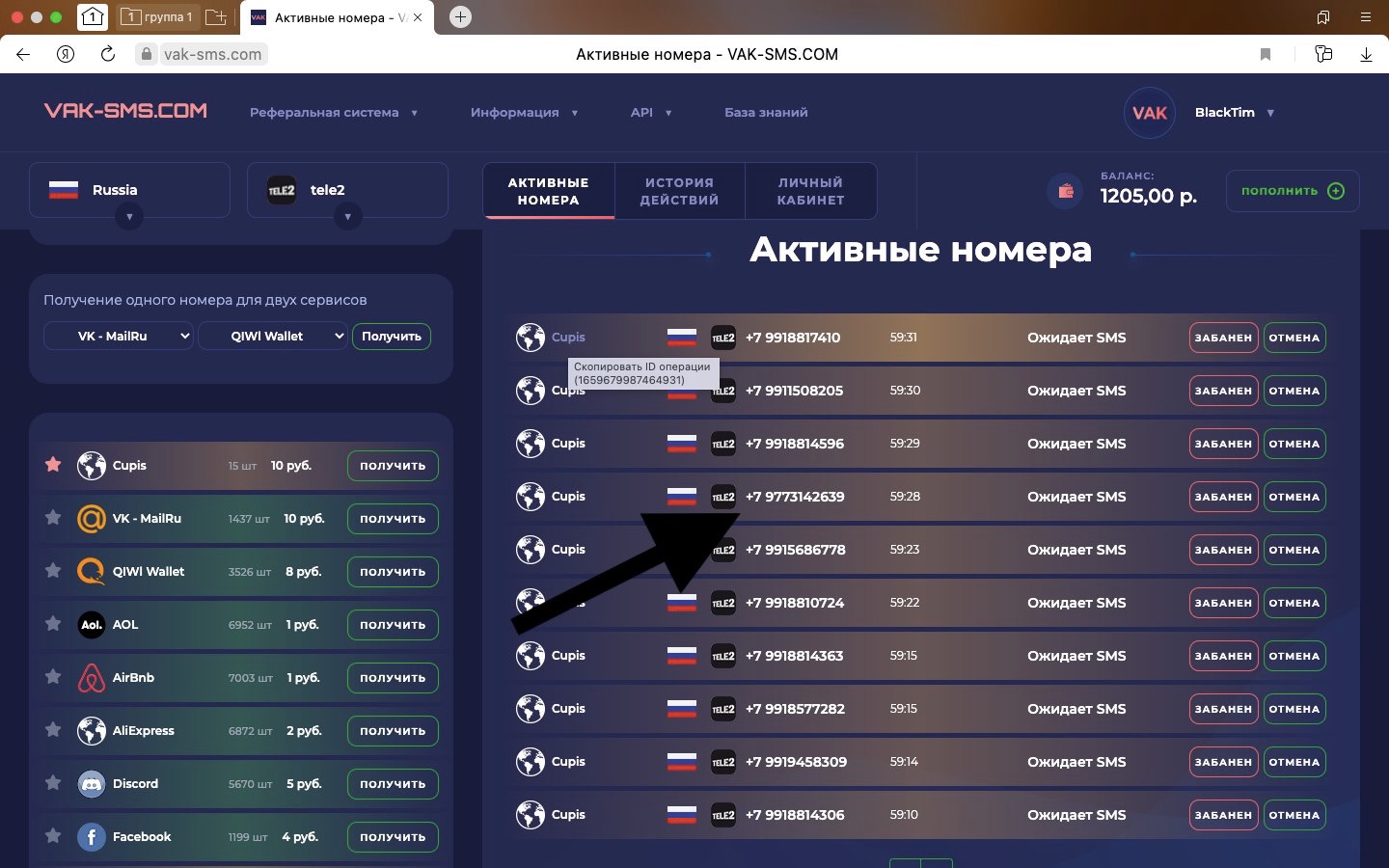
Task: Copy phone number +7 9773142639
Action: click(795, 497)
